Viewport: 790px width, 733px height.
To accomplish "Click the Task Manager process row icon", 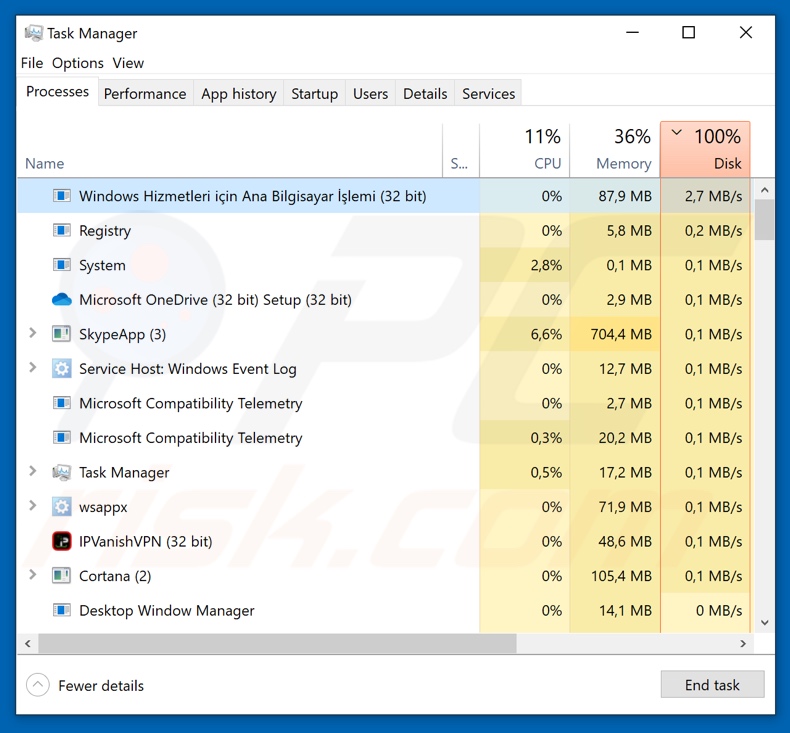I will click(x=61, y=472).
